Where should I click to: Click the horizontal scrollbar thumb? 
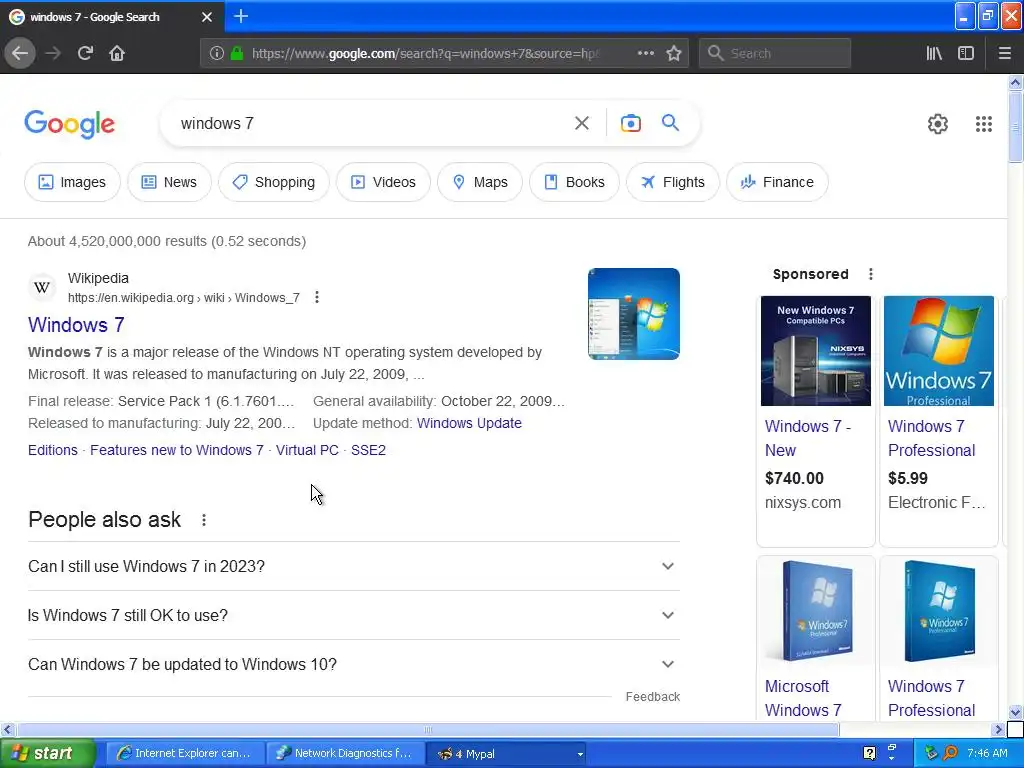point(427,729)
